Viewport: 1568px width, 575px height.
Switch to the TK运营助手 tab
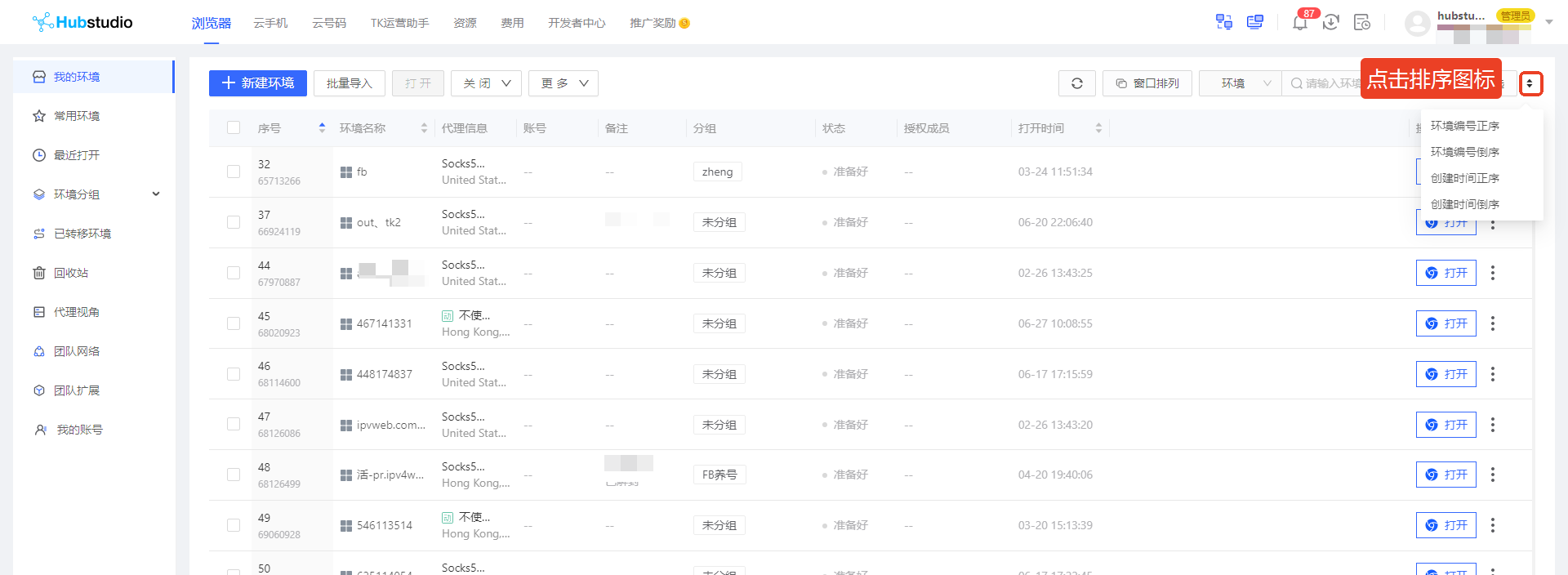pos(399,23)
